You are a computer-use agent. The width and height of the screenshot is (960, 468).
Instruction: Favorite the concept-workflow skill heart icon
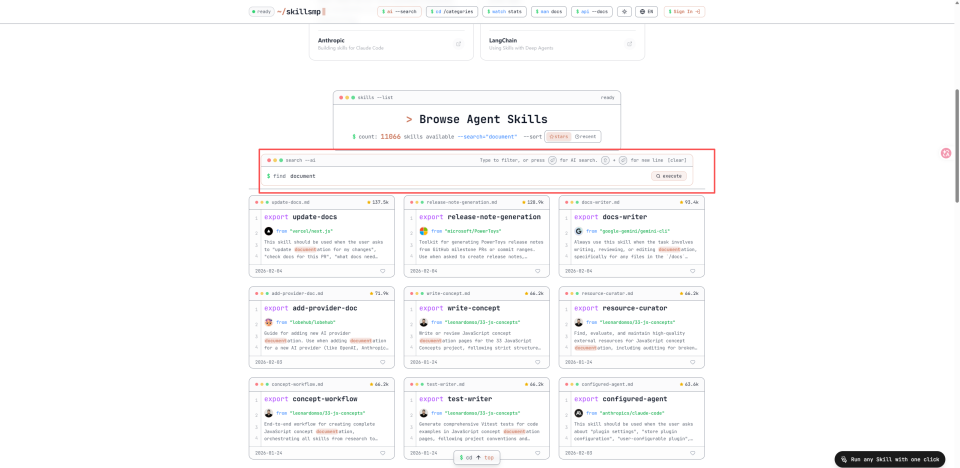click(383, 453)
